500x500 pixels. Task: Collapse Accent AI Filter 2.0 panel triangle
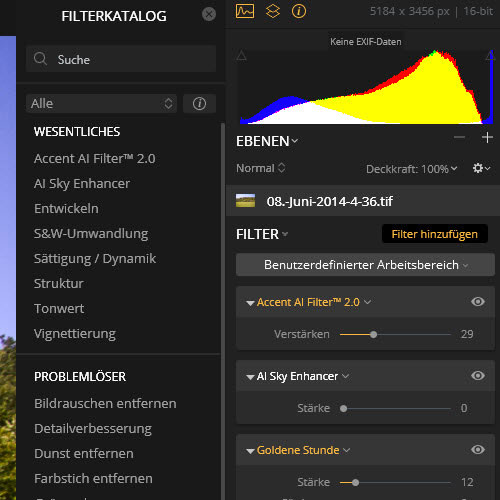click(250, 303)
